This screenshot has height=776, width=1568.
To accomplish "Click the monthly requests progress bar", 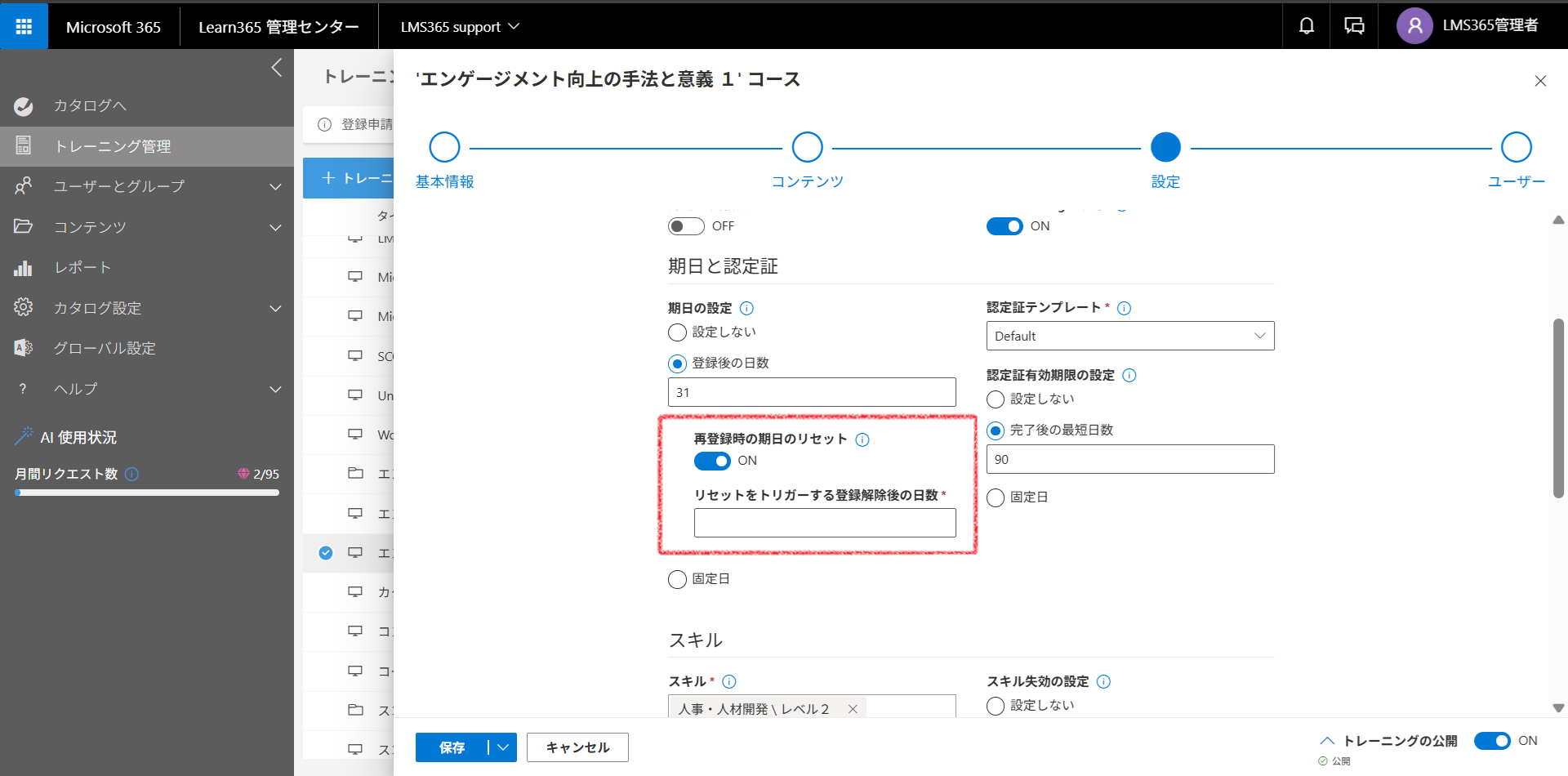I will coord(147,493).
